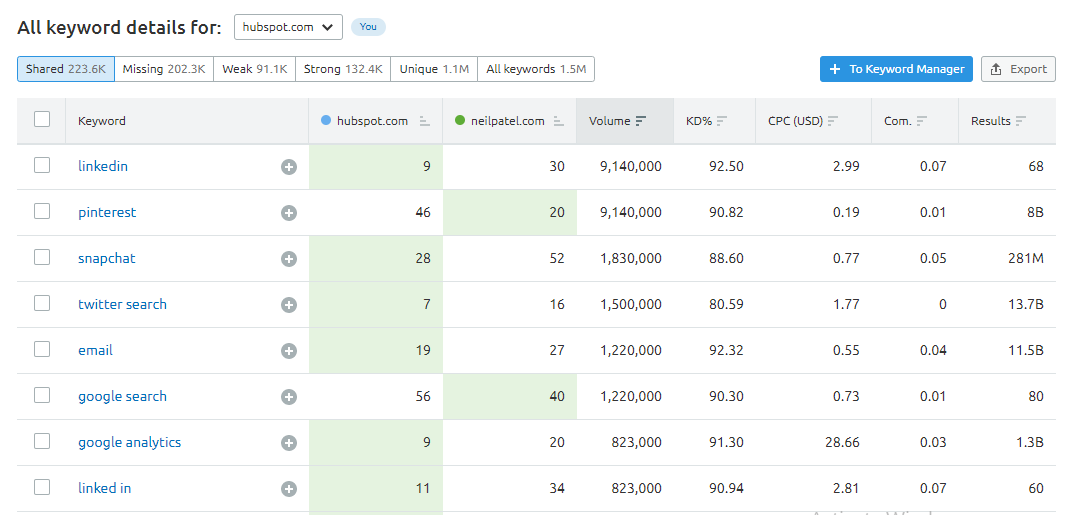Screen dimensions: 1084x515
Task: Check the email row checkbox
Action: tap(42, 348)
